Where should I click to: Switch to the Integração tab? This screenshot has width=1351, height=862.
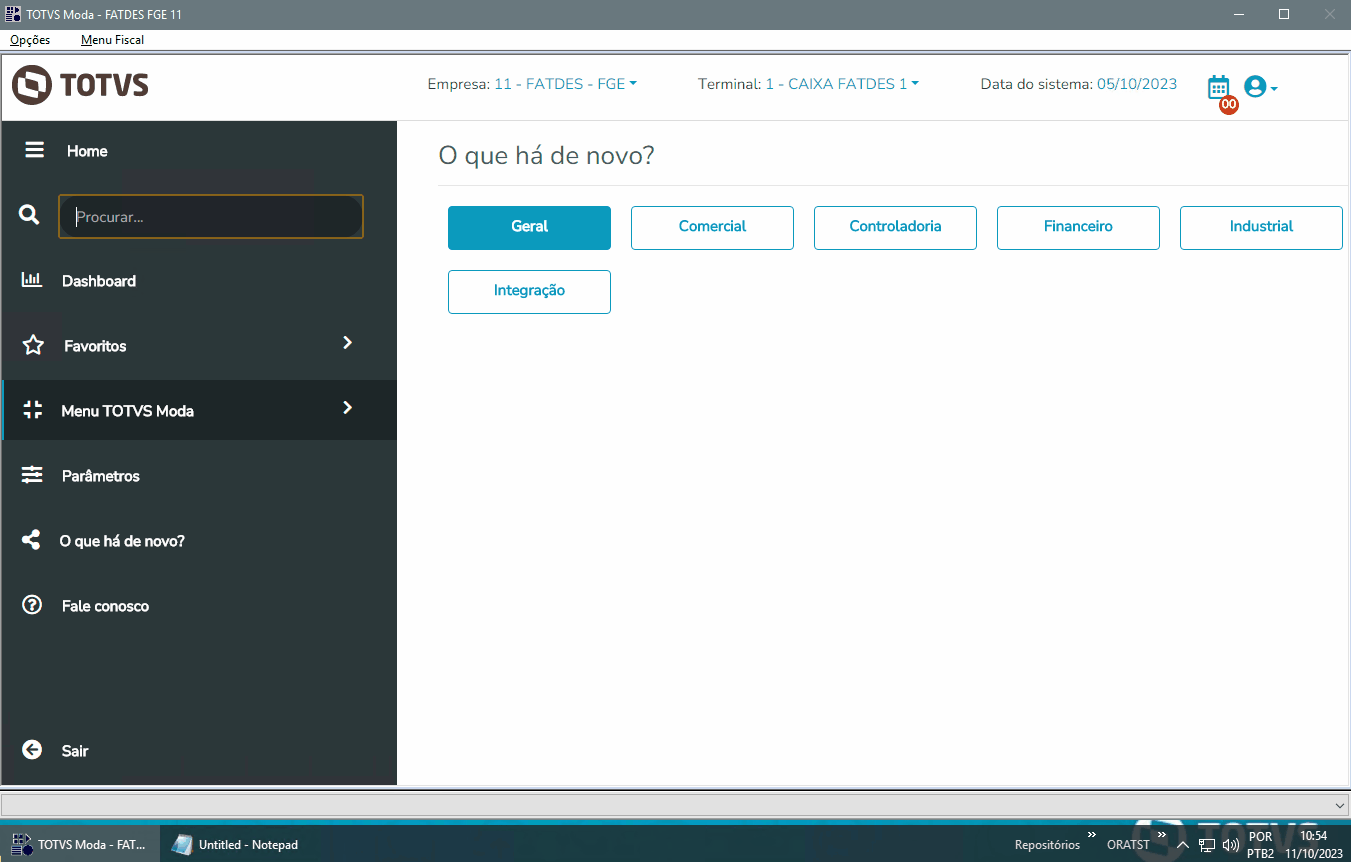point(529,291)
